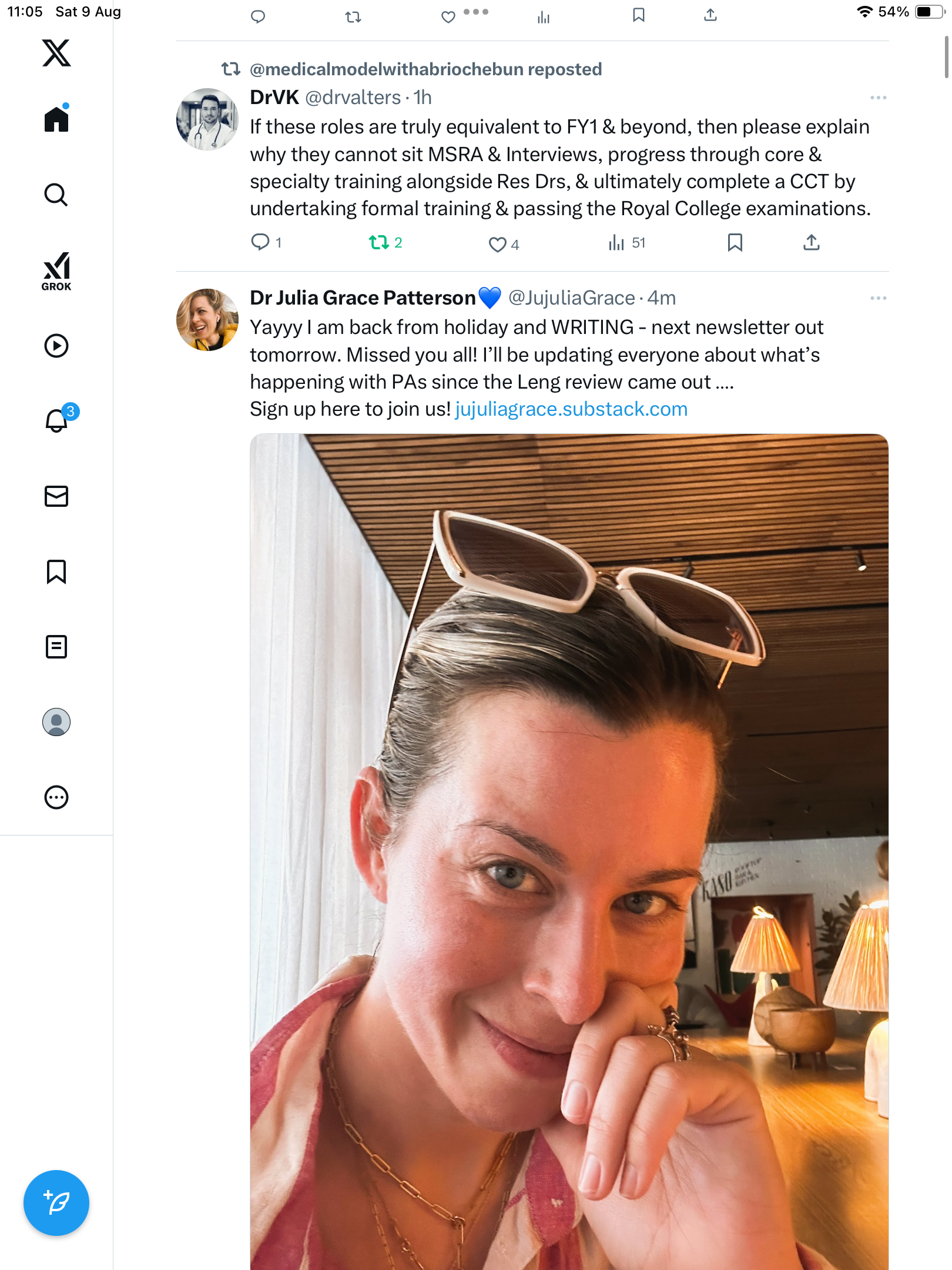Open more options on Julia Patterson's post
The width and height of the screenshot is (952, 1270).
878,298
